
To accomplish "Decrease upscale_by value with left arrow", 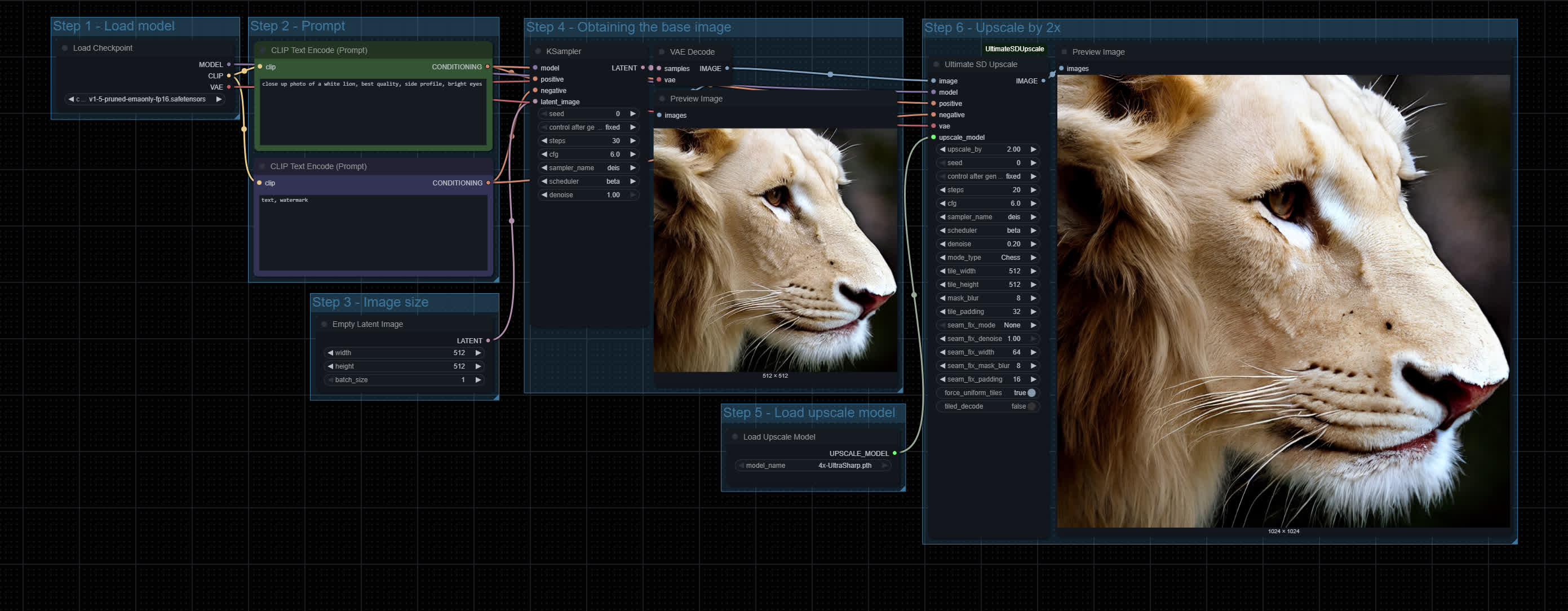I will [942, 150].
